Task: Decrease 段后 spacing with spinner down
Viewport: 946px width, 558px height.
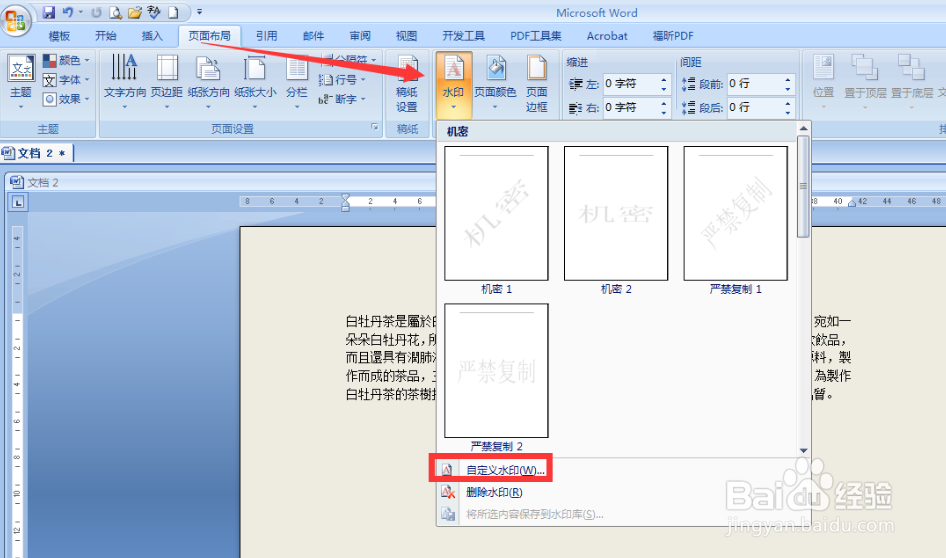Action: click(x=788, y=112)
